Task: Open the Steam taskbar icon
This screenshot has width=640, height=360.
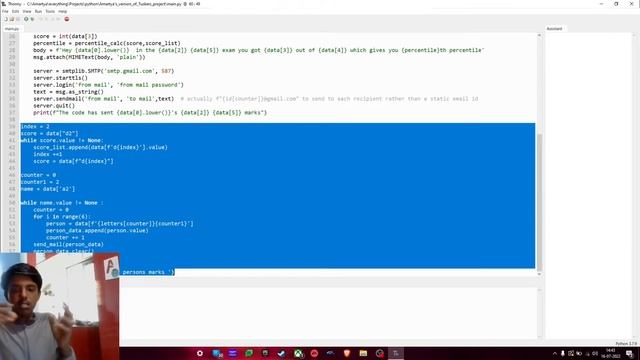Action: tap(281, 353)
